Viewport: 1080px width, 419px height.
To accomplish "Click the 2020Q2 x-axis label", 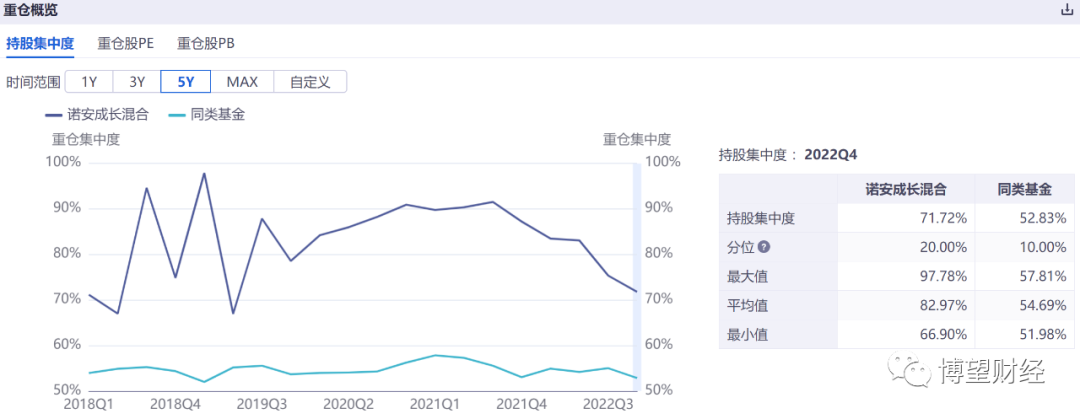I will click(349, 403).
